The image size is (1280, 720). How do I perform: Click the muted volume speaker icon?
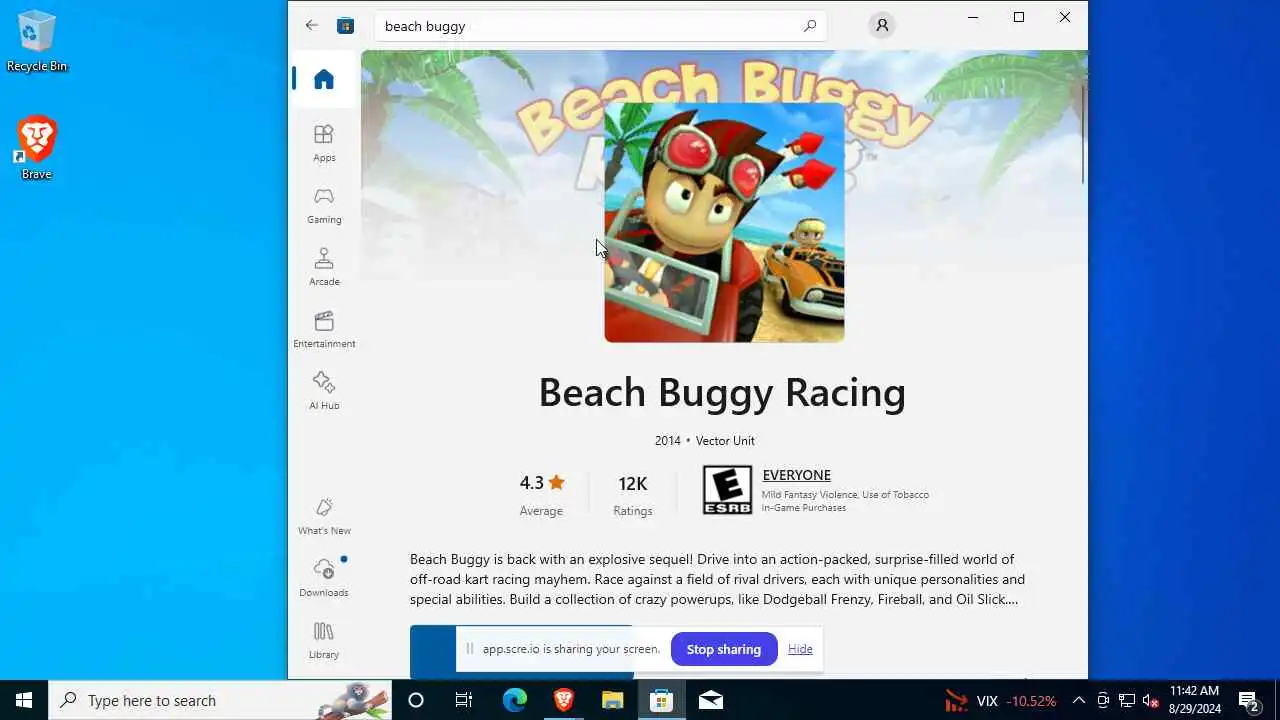1151,700
